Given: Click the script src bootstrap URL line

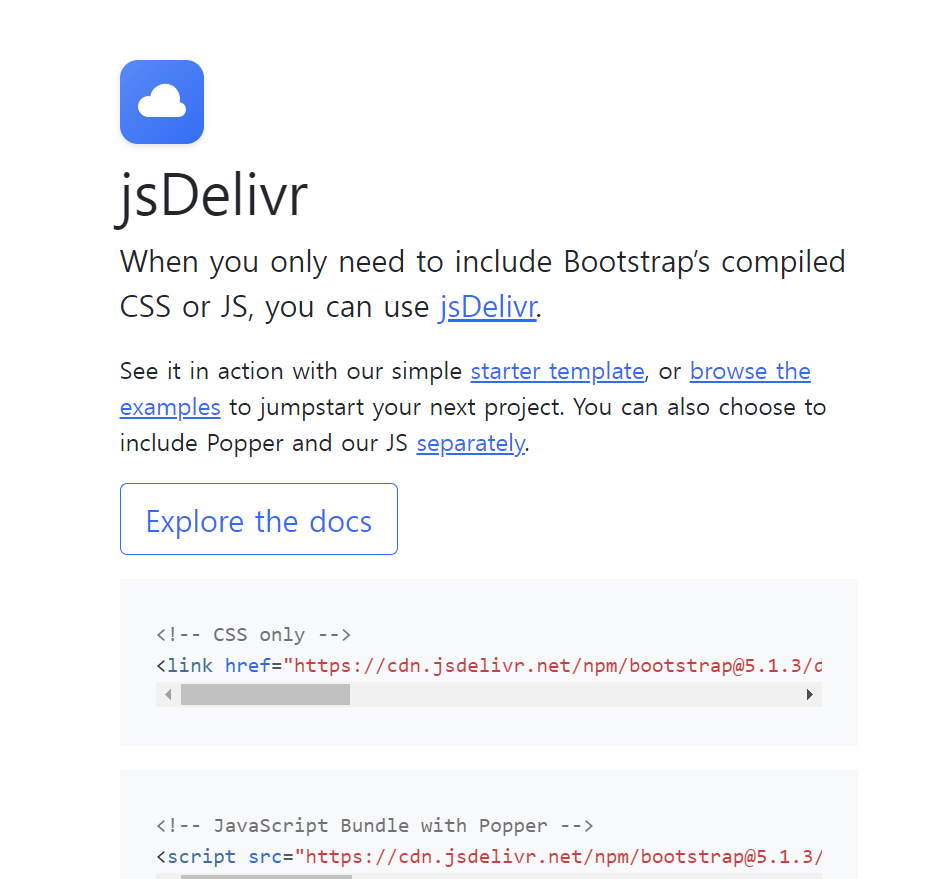Looking at the screenshot, I should click(489, 856).
